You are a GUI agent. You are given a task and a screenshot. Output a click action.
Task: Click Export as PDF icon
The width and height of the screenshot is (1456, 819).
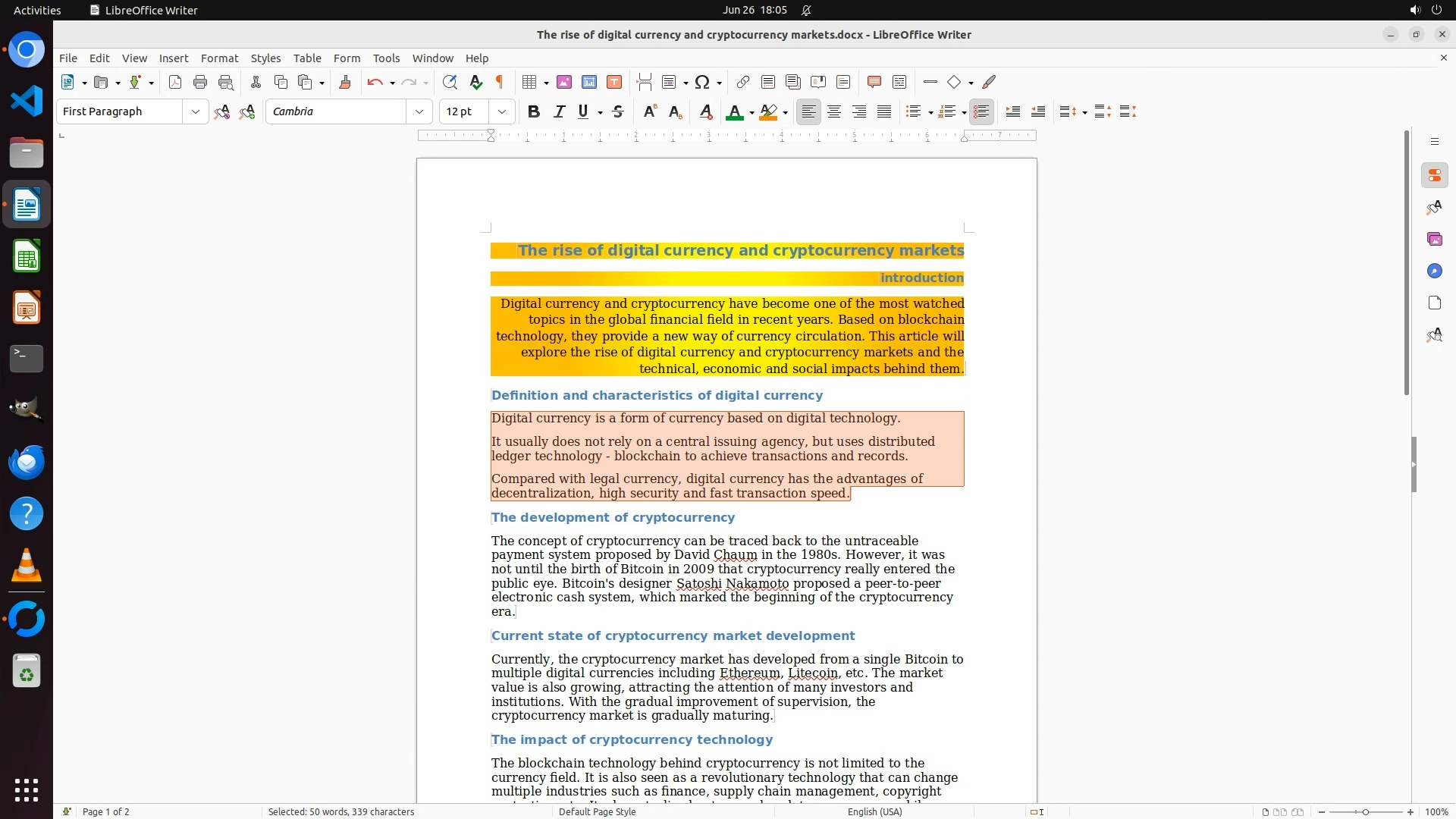coord(175,82)
